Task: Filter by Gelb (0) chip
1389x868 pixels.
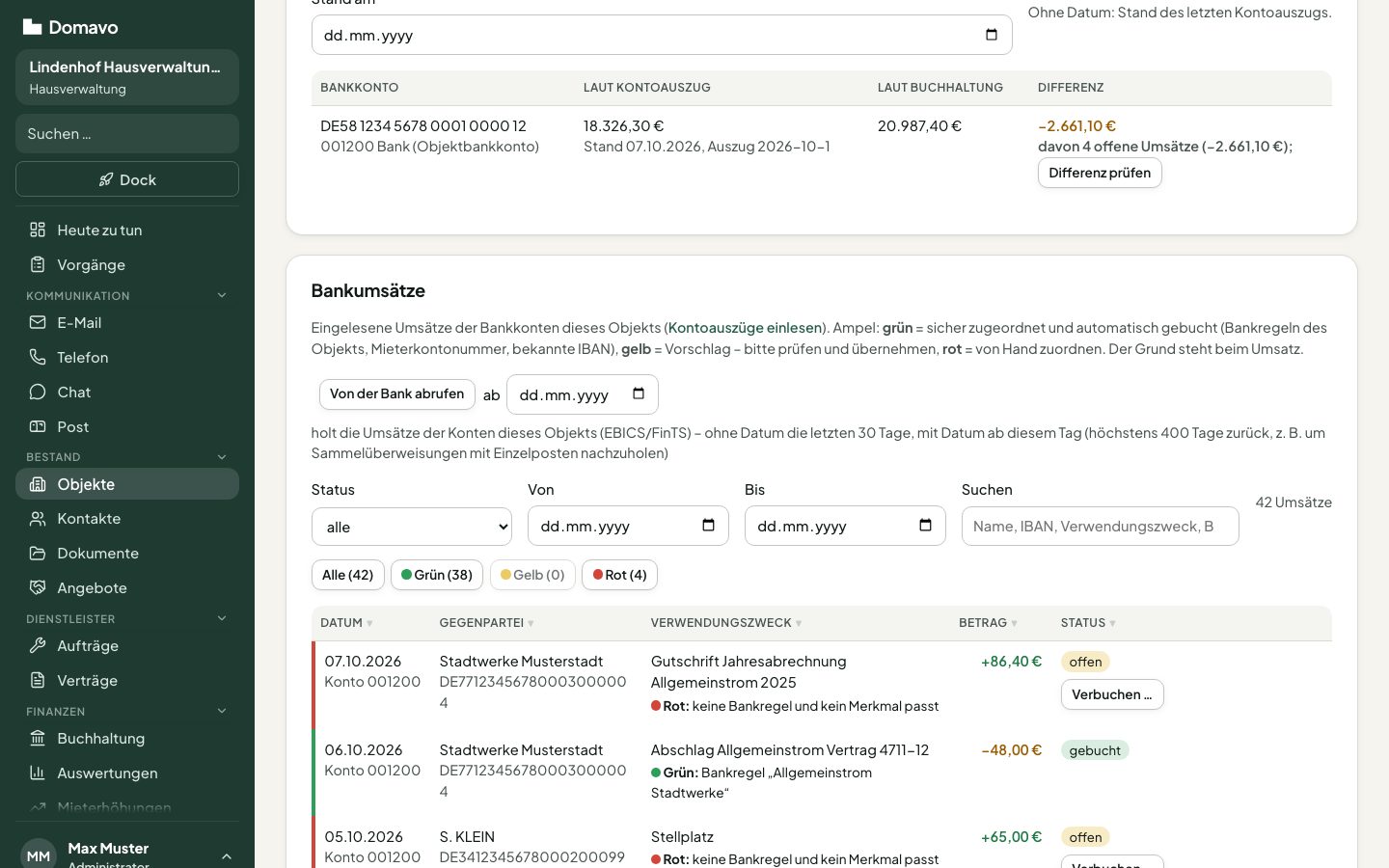Action: click(x=532, y=575)
